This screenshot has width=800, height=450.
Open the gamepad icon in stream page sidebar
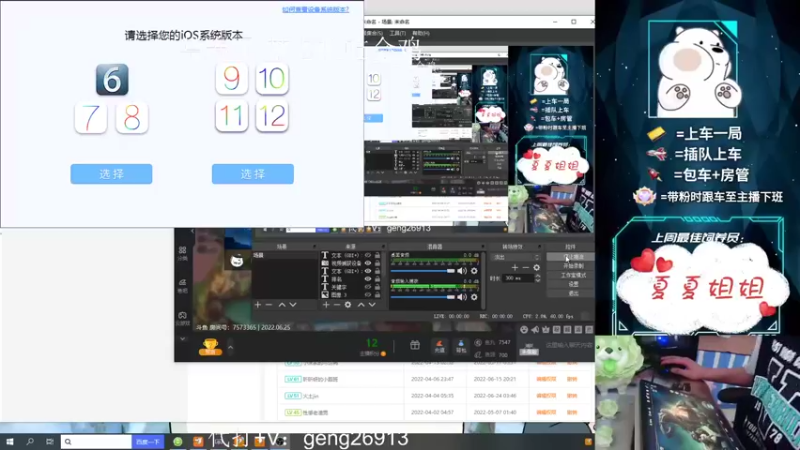click(x=183, y=317)
